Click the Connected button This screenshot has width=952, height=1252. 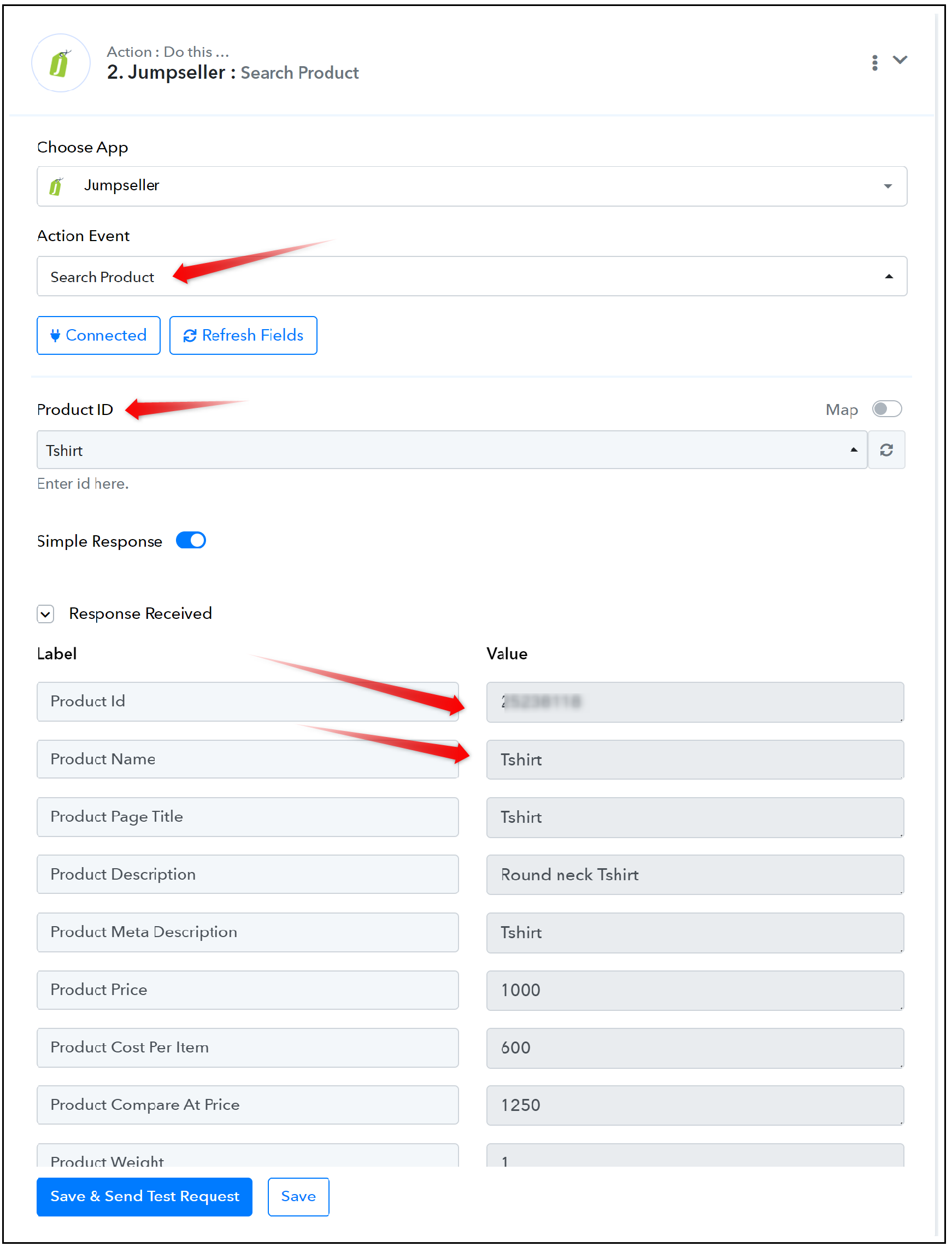(98, 335)
